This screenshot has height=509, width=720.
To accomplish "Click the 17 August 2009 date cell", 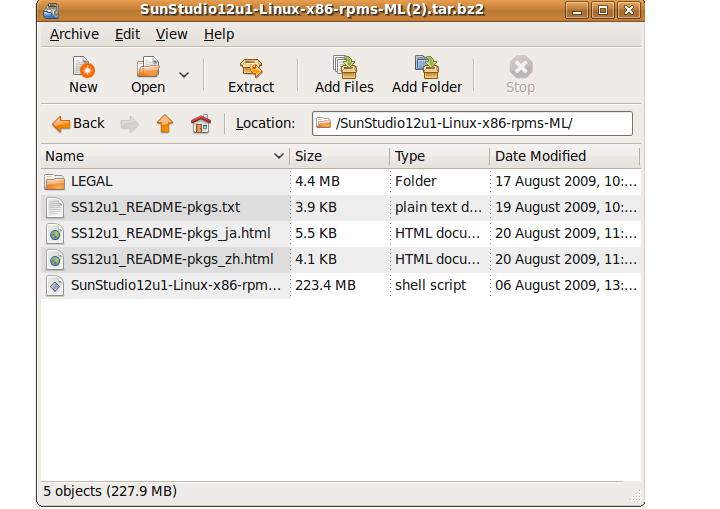I will [566, 181].
